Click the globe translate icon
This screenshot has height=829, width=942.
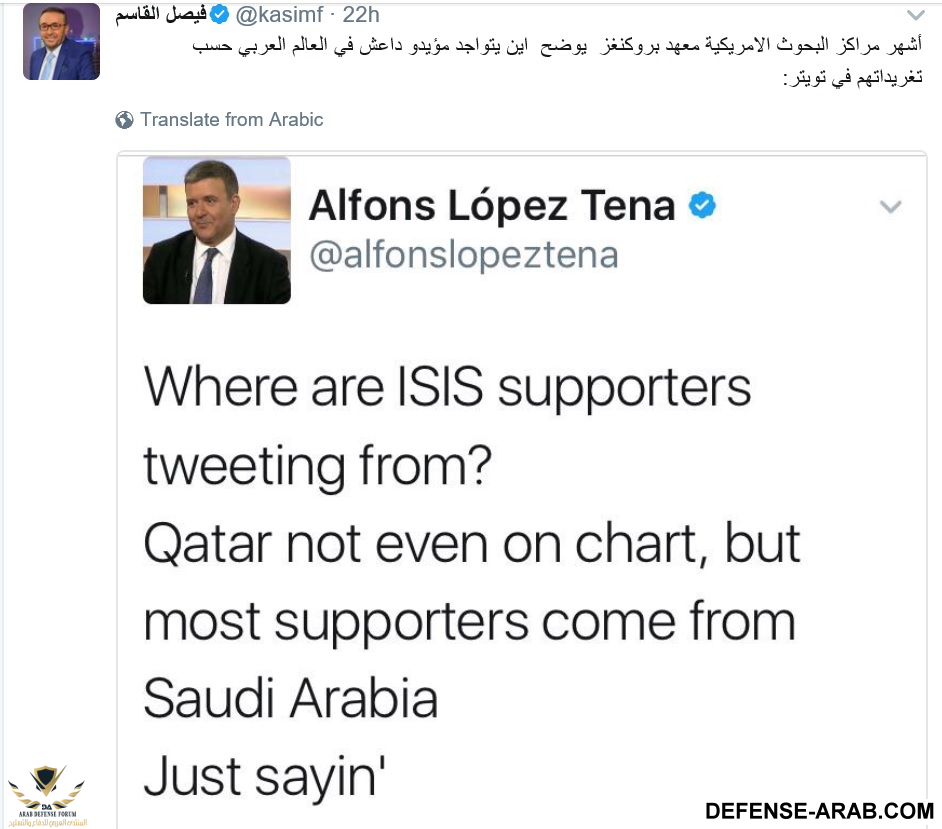125,120
